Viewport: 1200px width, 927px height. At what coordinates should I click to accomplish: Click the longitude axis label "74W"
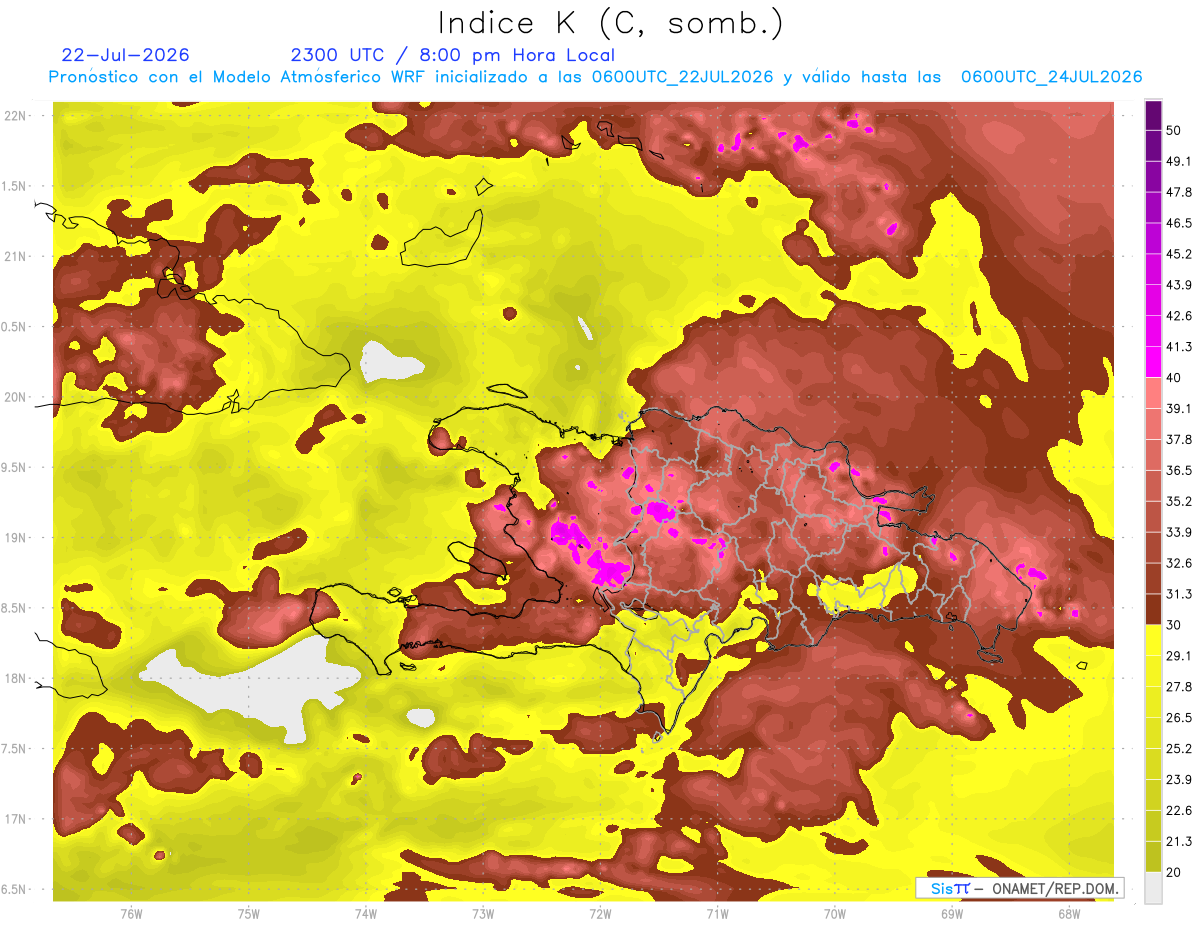coord(366,913)
